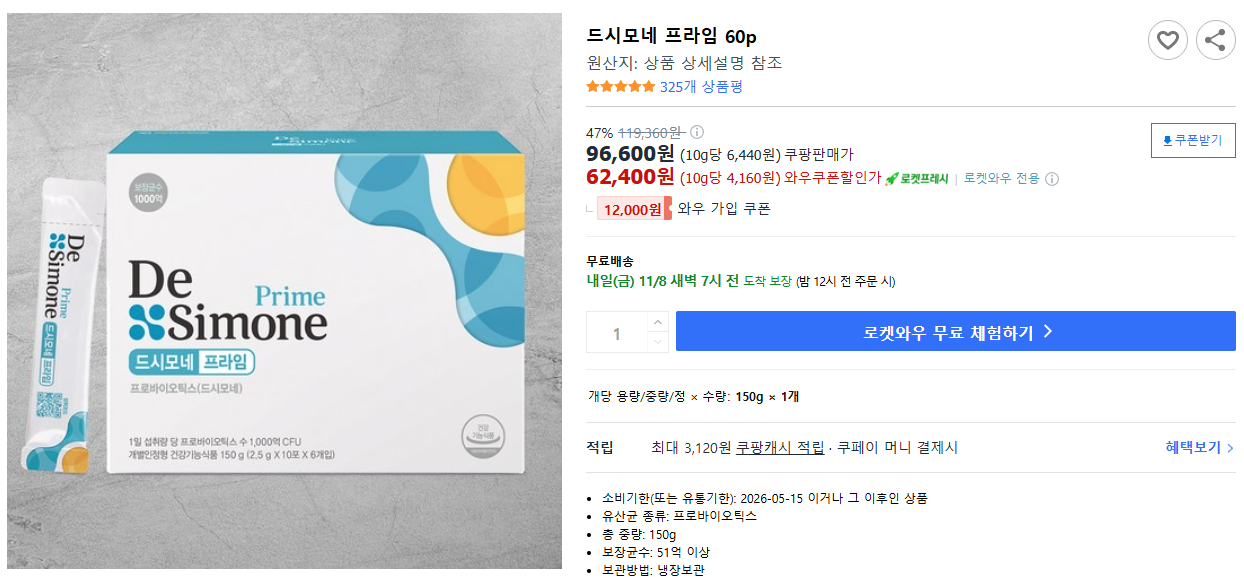Image resolution: width=1244 pixels, height=580 pixels.
Task: Click the quantity input field showing 1
Action: pos(615,331)
